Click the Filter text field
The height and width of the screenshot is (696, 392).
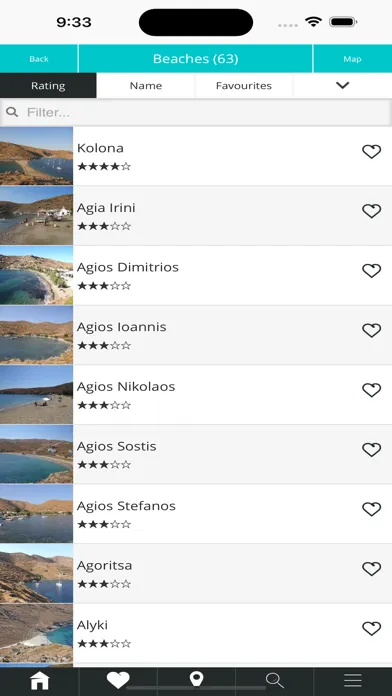[x=196, y=112]
